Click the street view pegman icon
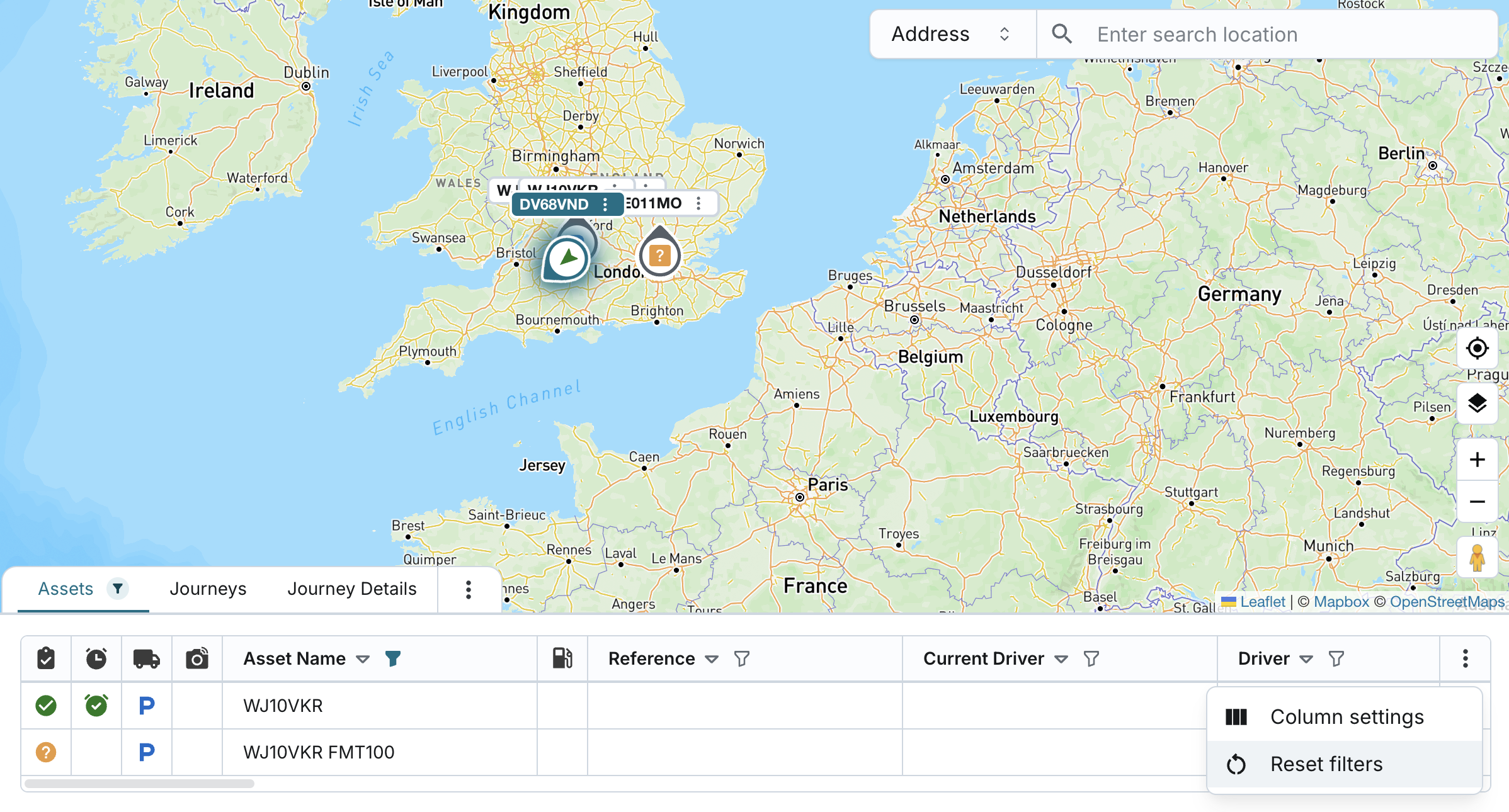1509x812 pixels. 1477,558
